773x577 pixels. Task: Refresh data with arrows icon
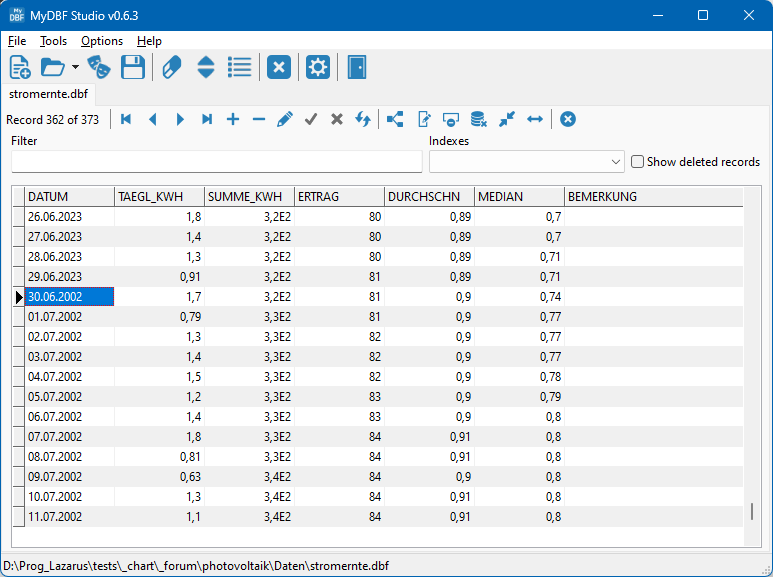(x=363, y=119)
